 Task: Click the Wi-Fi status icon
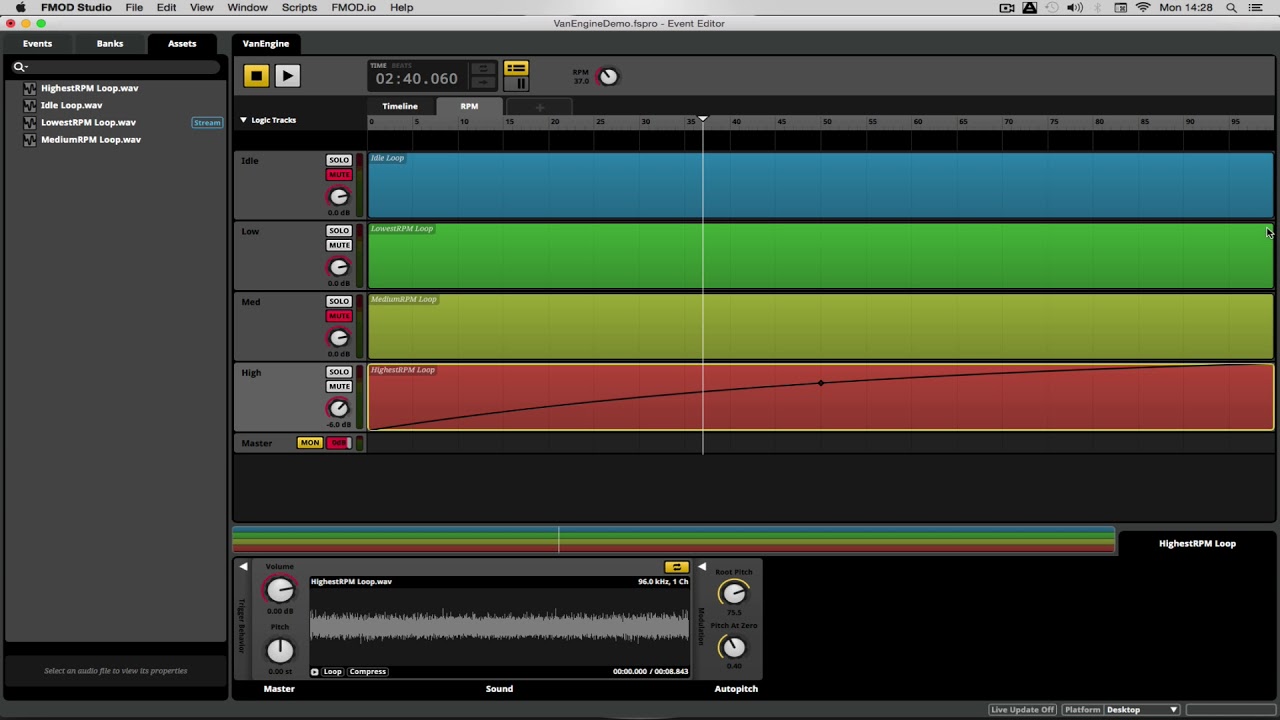1143,8
